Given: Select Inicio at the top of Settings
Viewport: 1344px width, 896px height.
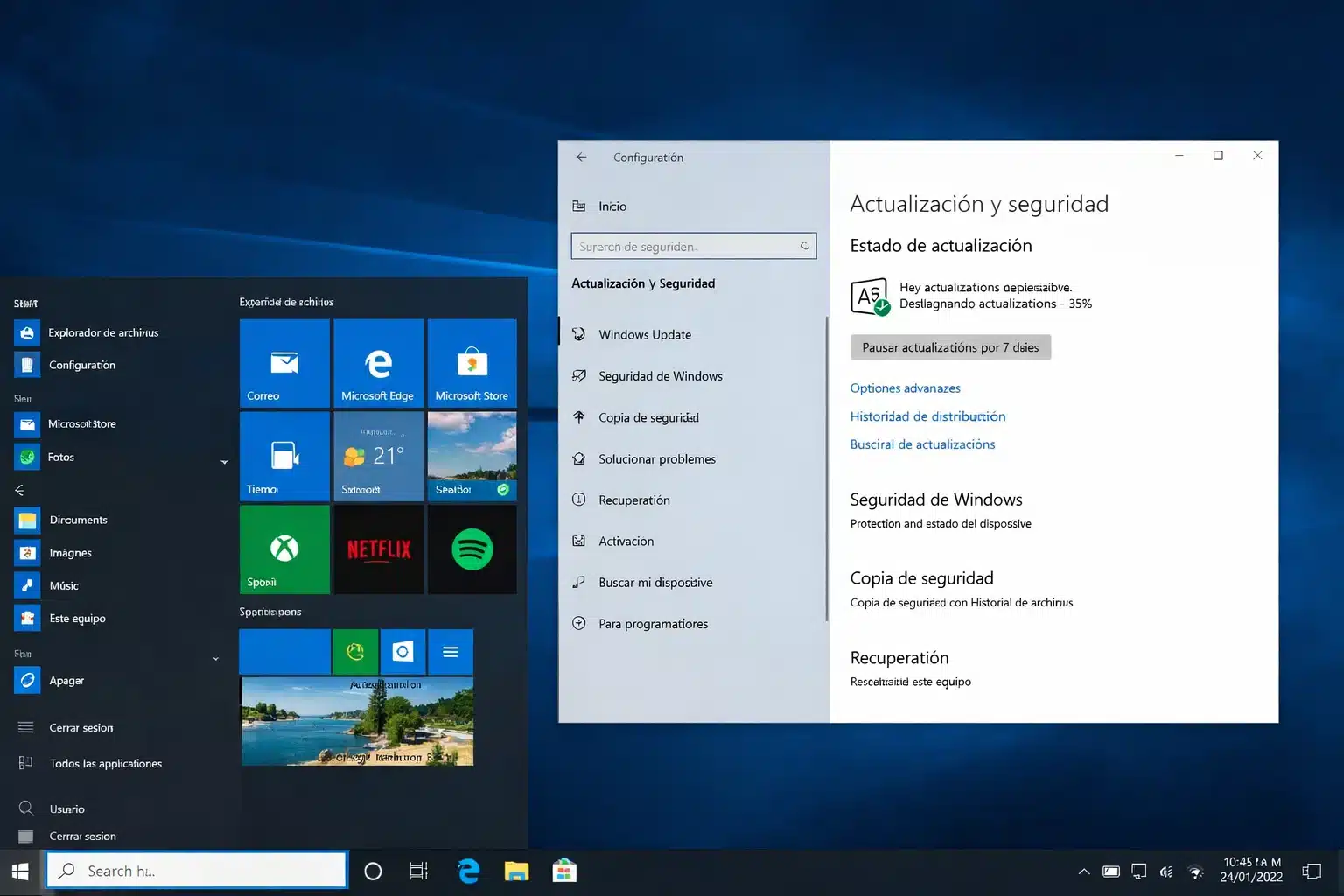Looking at the screenshot, I should (x=612, y=206).
